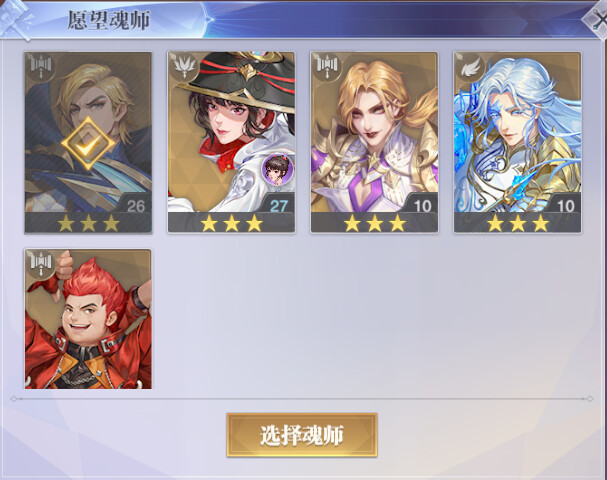Click the hammer emblem beside the 愿望魂师 title
This screenshot has width=607, height=480.
(x=15, y=19)
